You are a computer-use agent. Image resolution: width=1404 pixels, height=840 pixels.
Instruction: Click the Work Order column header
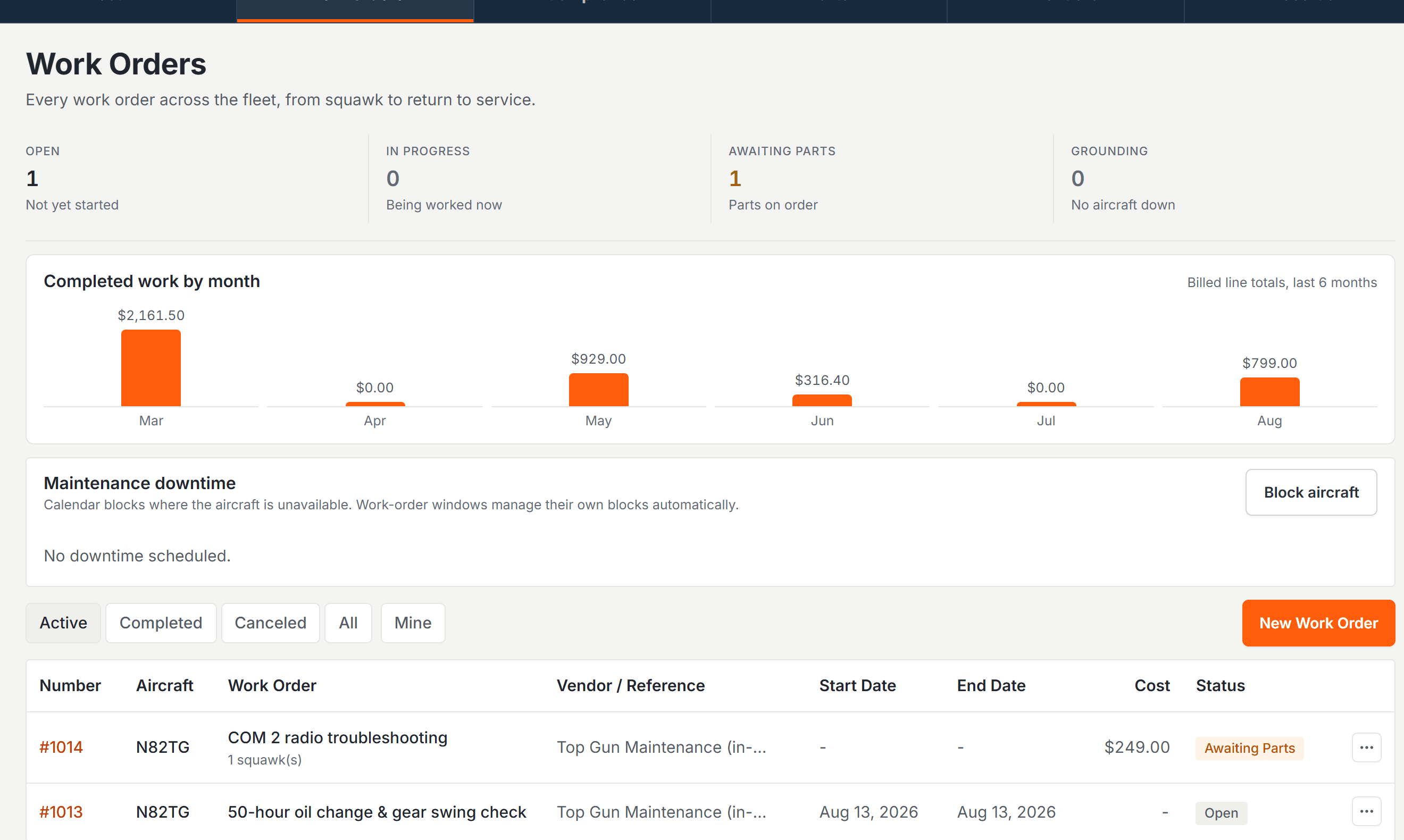(x=272, y=685)
